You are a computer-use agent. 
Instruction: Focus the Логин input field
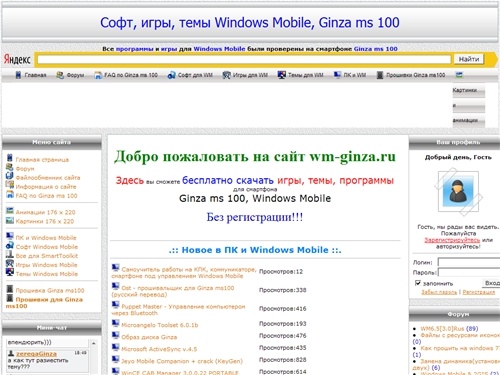point(469,262)
